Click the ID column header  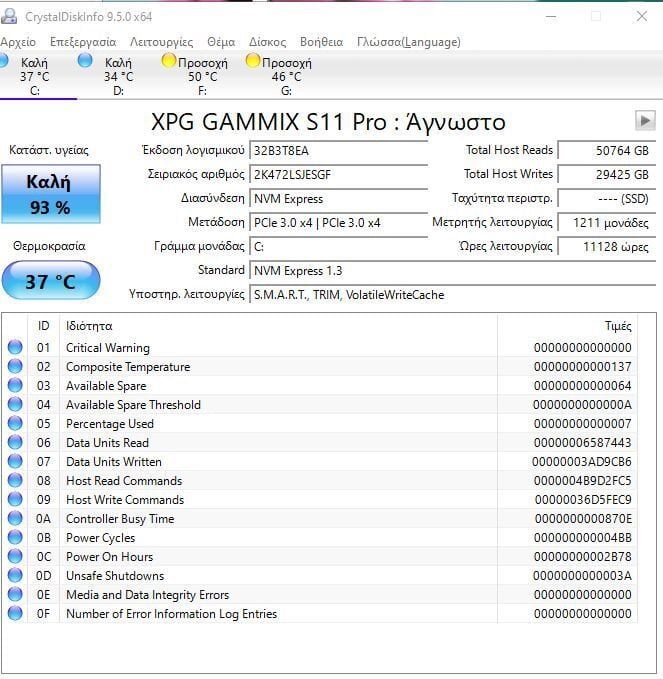click(x=43, y=326)
